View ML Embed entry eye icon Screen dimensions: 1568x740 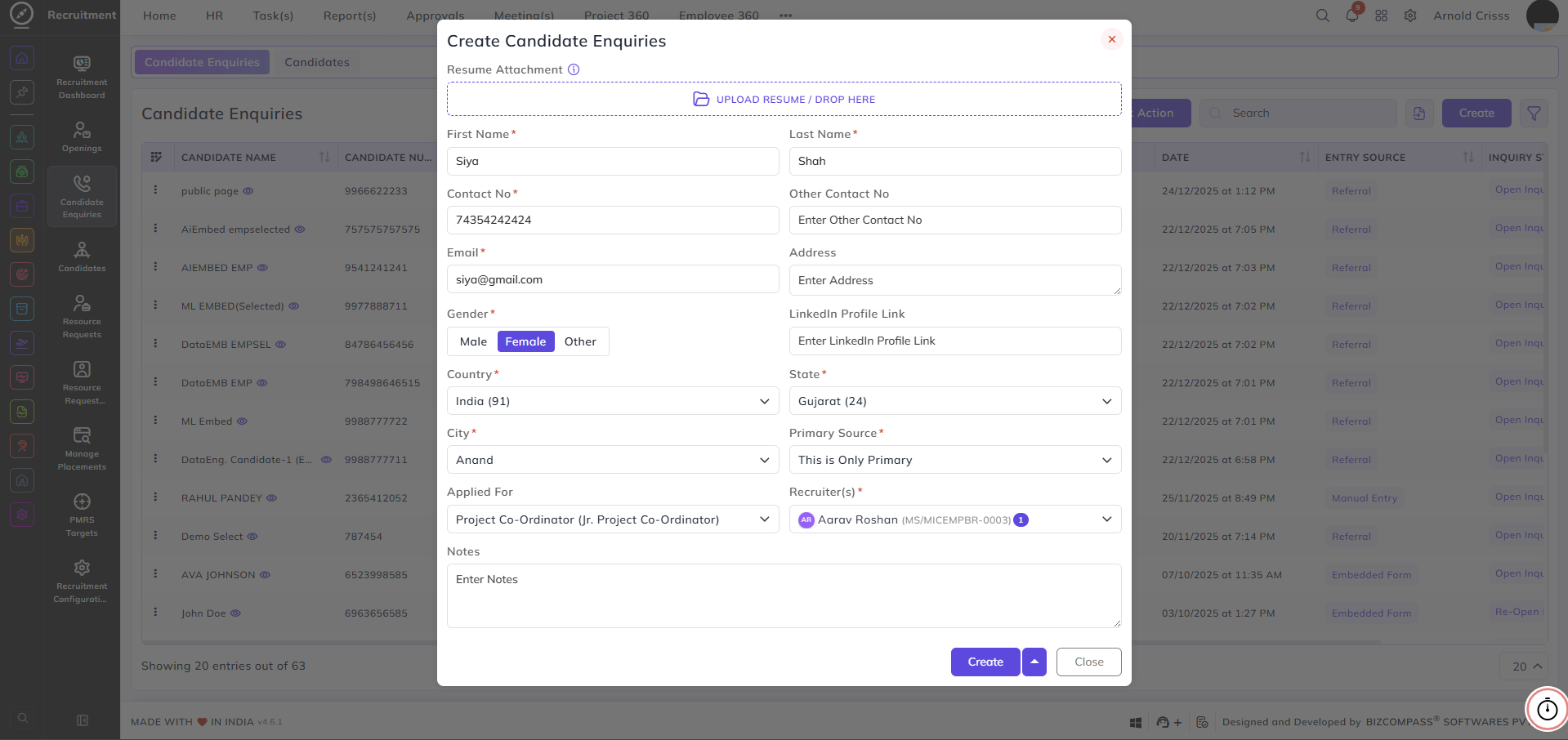(242, 421)
